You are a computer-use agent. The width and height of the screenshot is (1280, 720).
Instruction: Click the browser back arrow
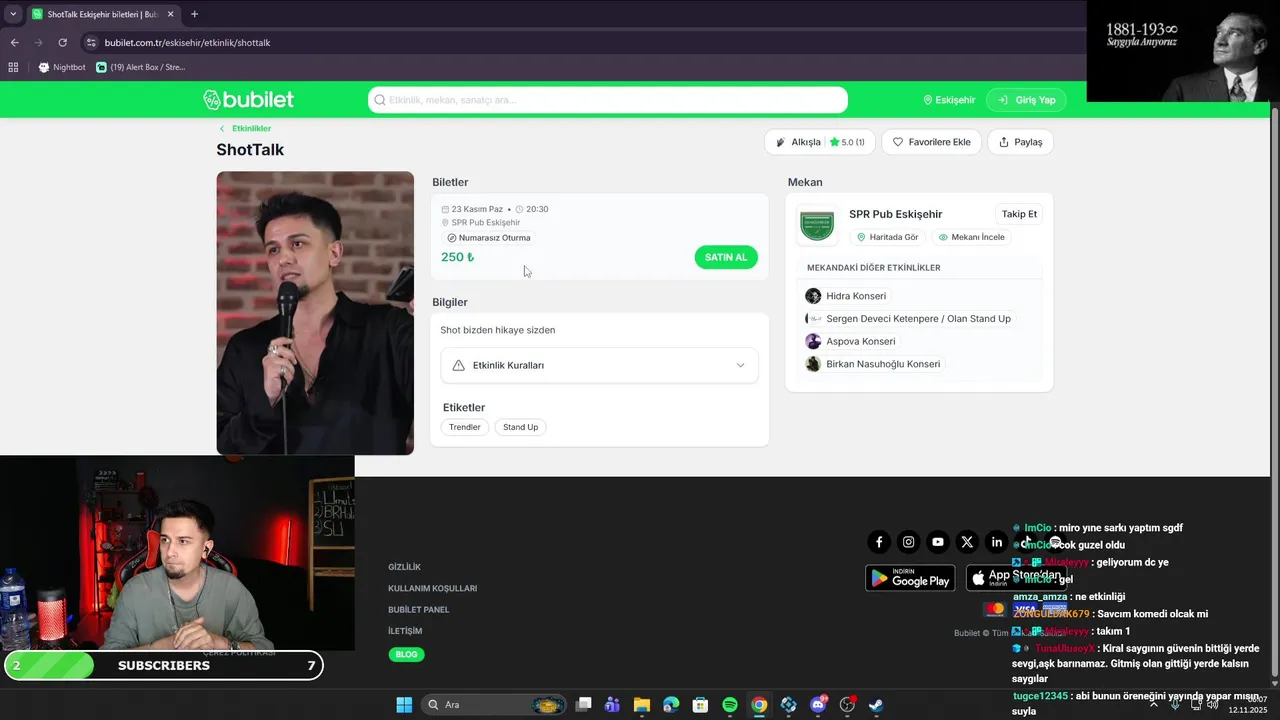(14, 43)
